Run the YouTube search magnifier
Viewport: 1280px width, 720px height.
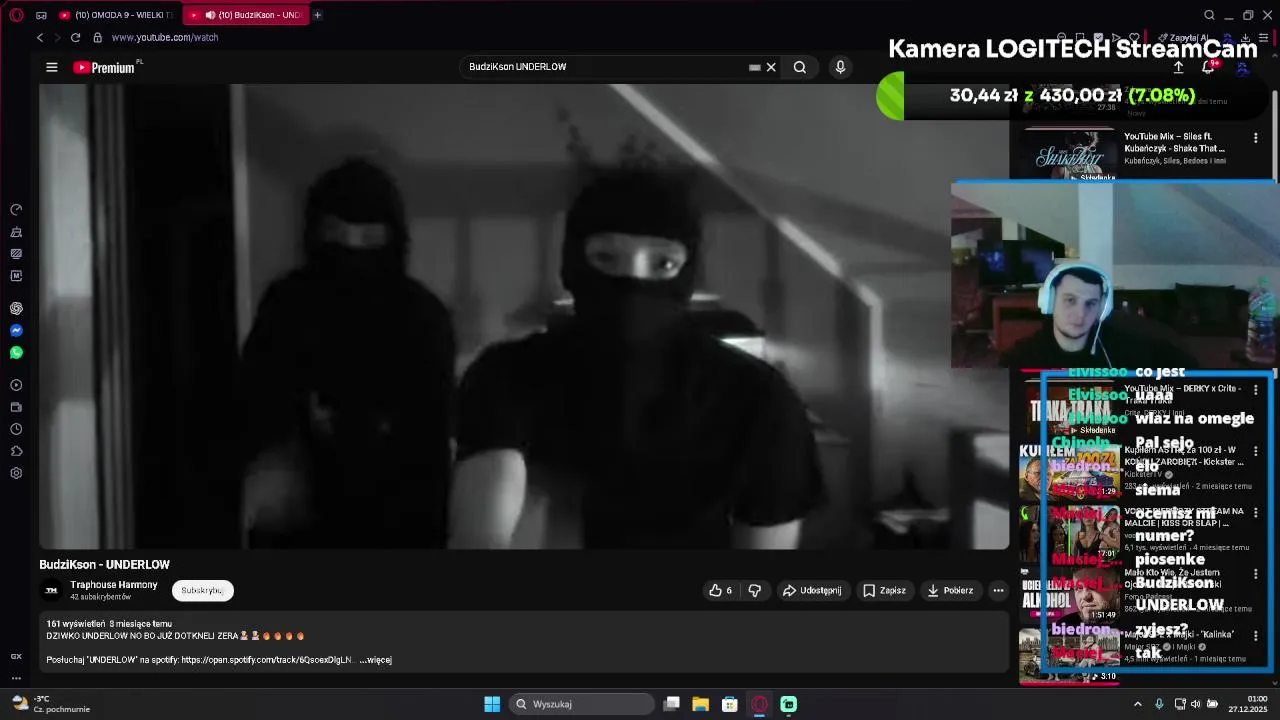pyautogui.click(x=800, y=67)
